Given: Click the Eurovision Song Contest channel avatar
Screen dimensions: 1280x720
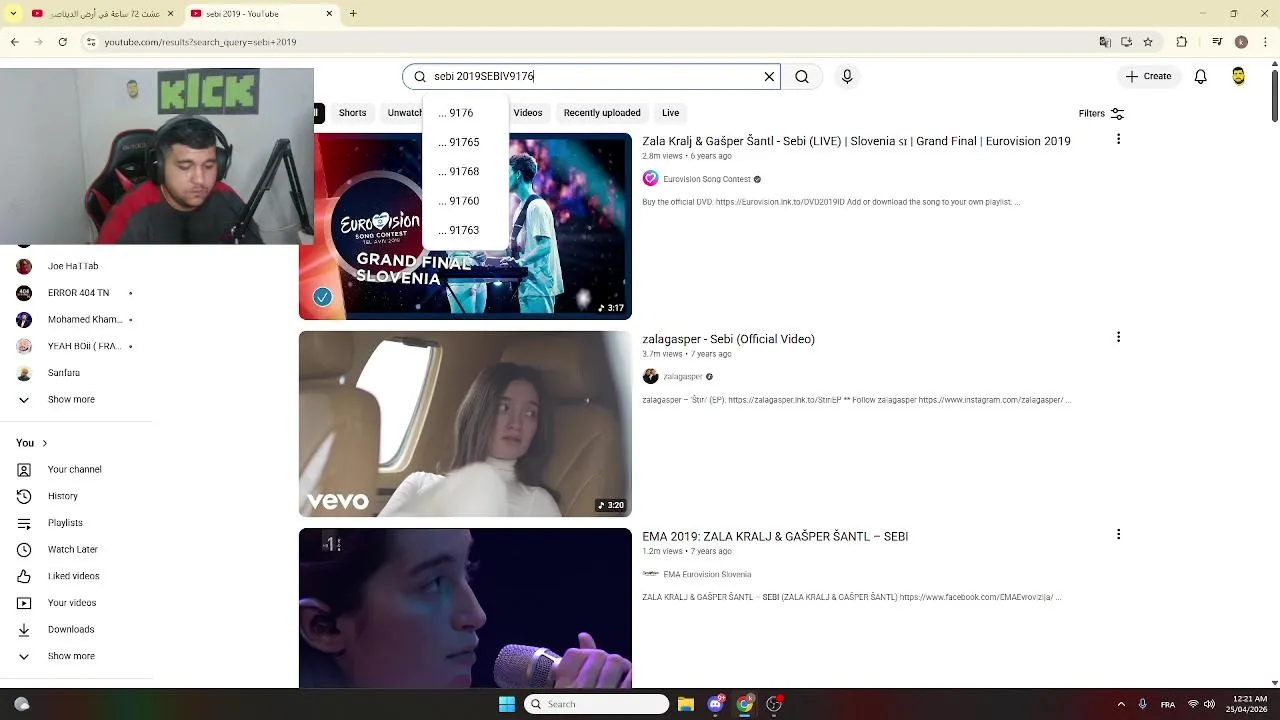Looking at the screenshot, I should (x=650, y=179).
